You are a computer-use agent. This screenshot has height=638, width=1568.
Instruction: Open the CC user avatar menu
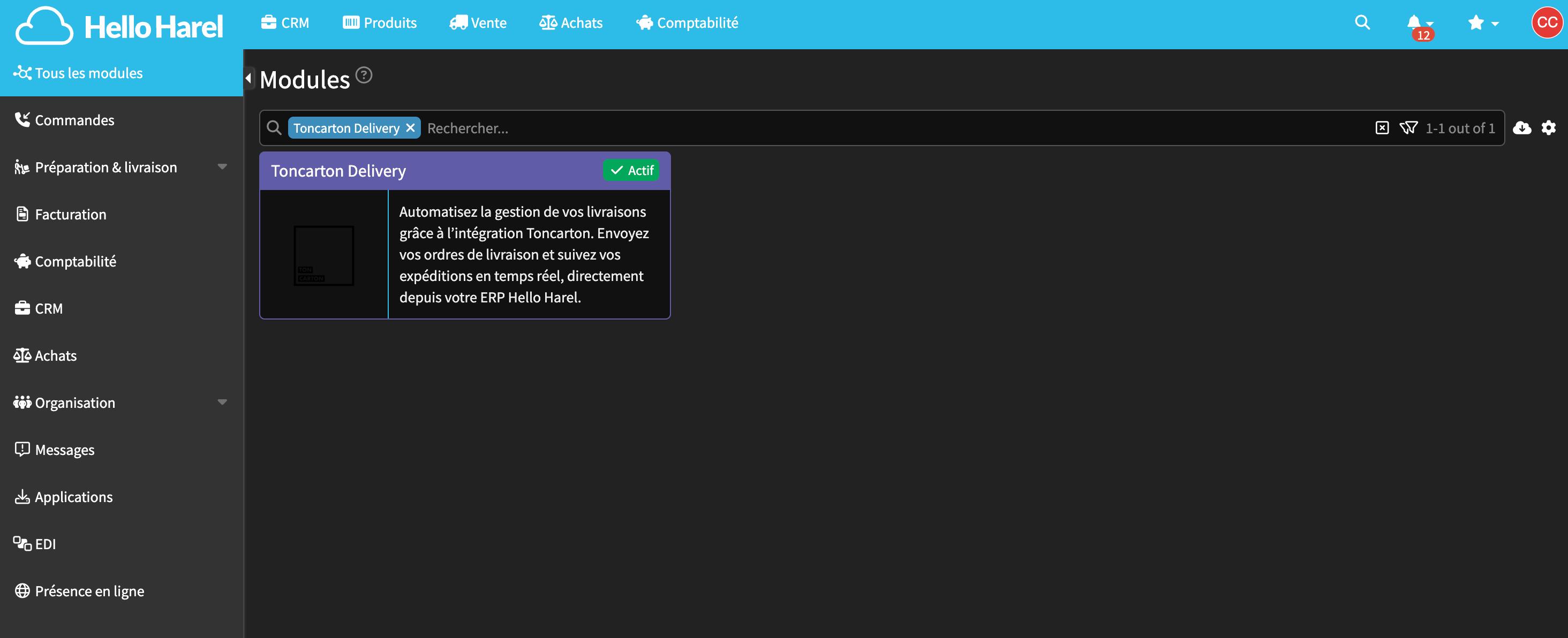pyautogui.click(x=1547, y=23)
